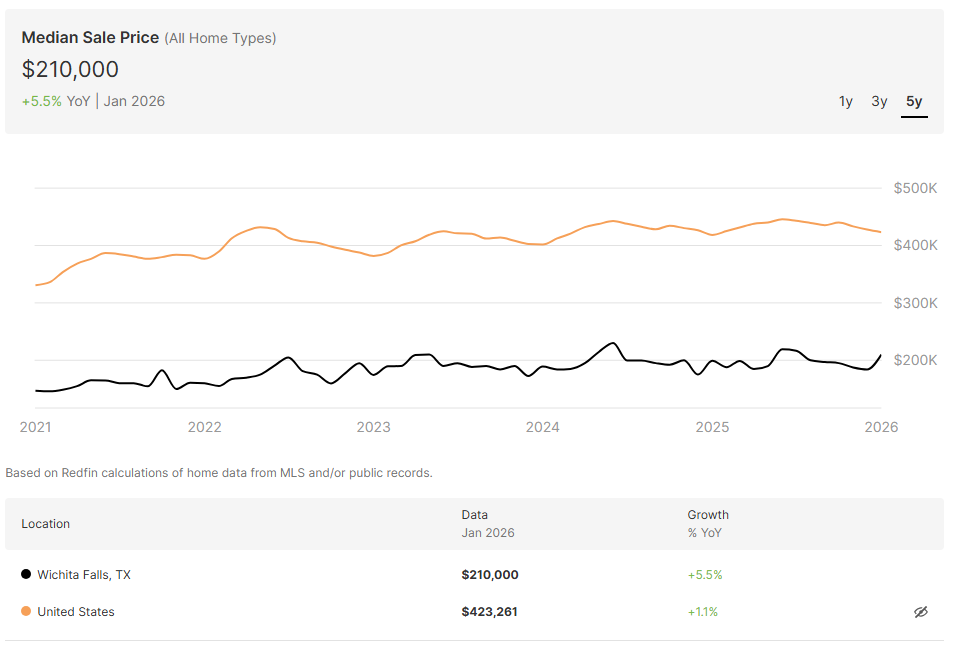Select the 5y time range tab
This screenshot has width=954, height=645.
pyautogui.click(x=913, y=101)
